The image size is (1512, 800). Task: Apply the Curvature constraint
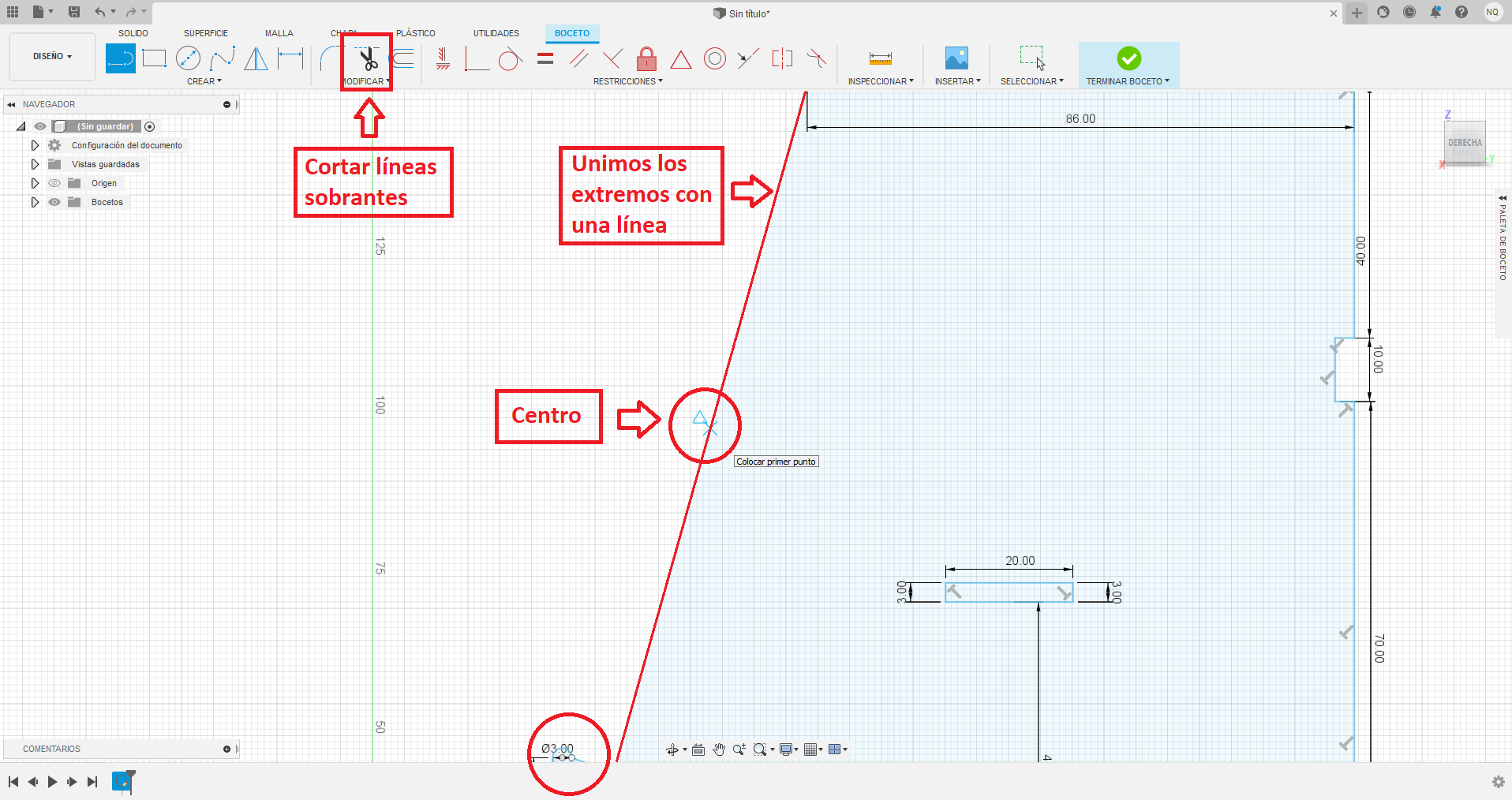click(817, 58)
